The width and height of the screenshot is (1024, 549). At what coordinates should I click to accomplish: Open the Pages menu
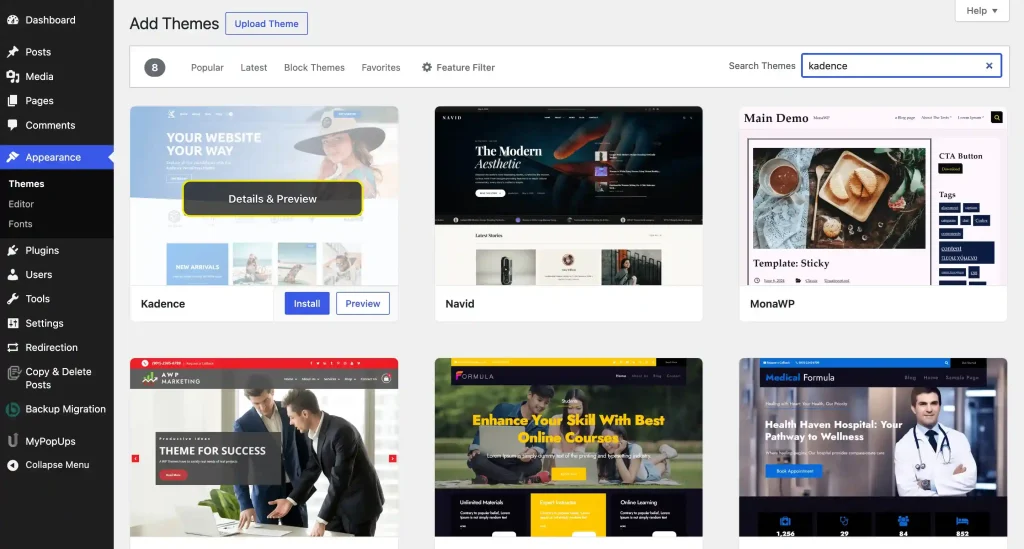coord(39,101)
